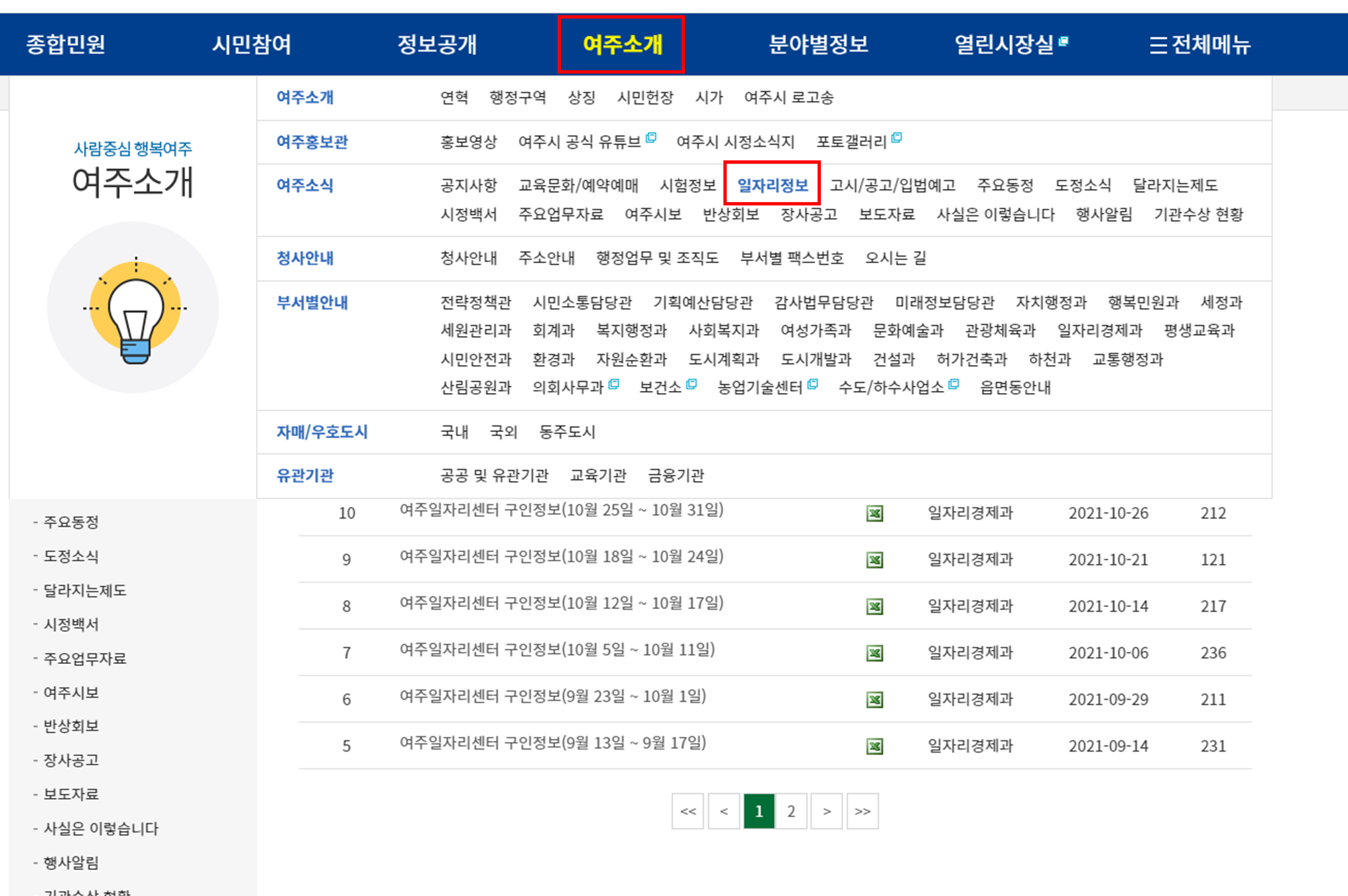Jump to first page with << button
Image resolution: width=1348 pixels, height=896 pixels.
tap(688, 811)
